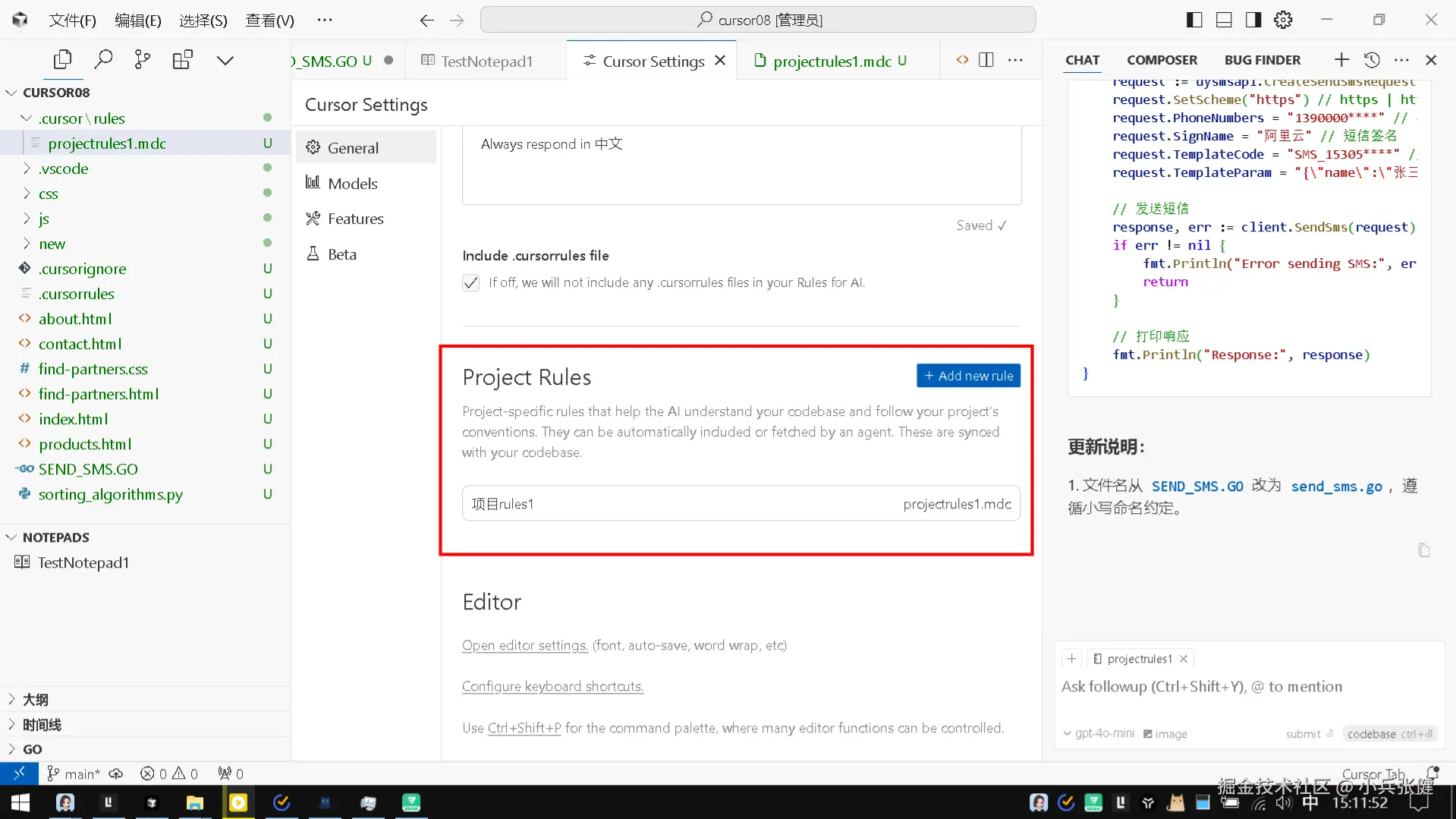Expand the css folder
The width and height of the screenshot is (1456, 819).
point(146,194)
